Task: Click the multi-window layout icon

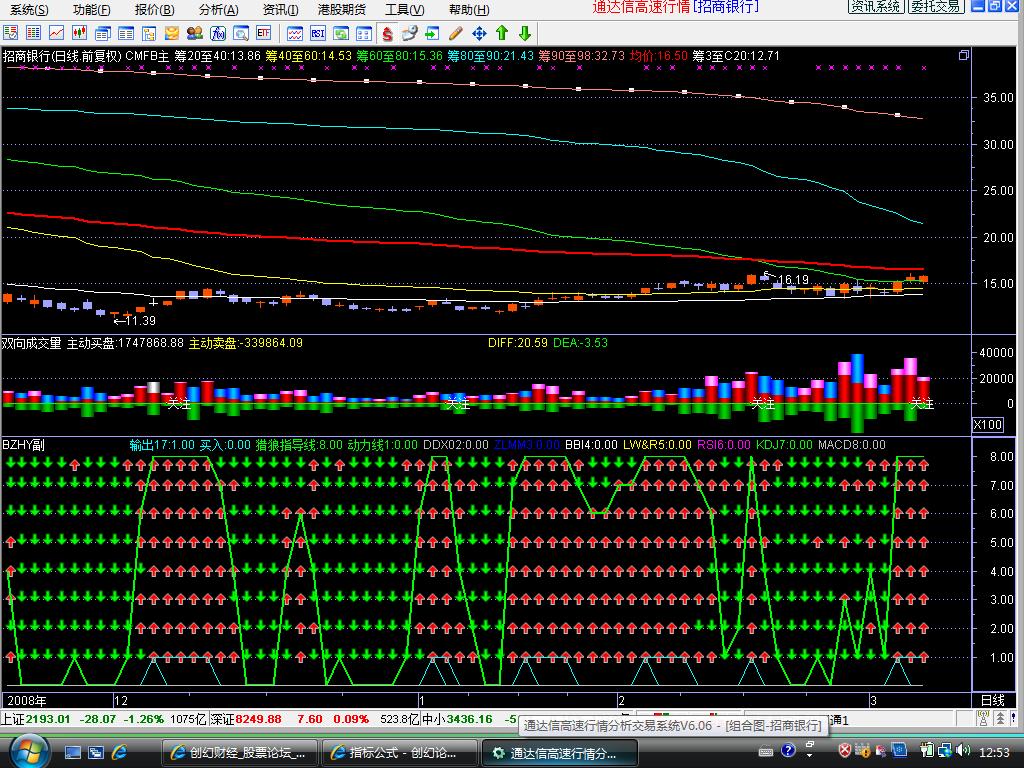Action: 364,33
